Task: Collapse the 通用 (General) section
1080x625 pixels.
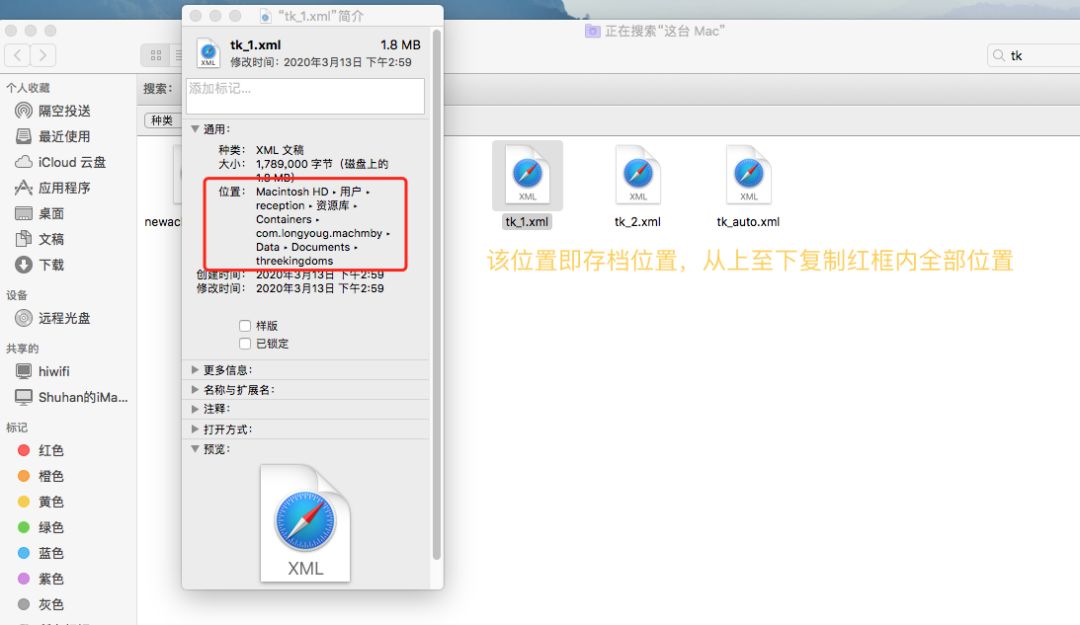Action: point(195,129)
